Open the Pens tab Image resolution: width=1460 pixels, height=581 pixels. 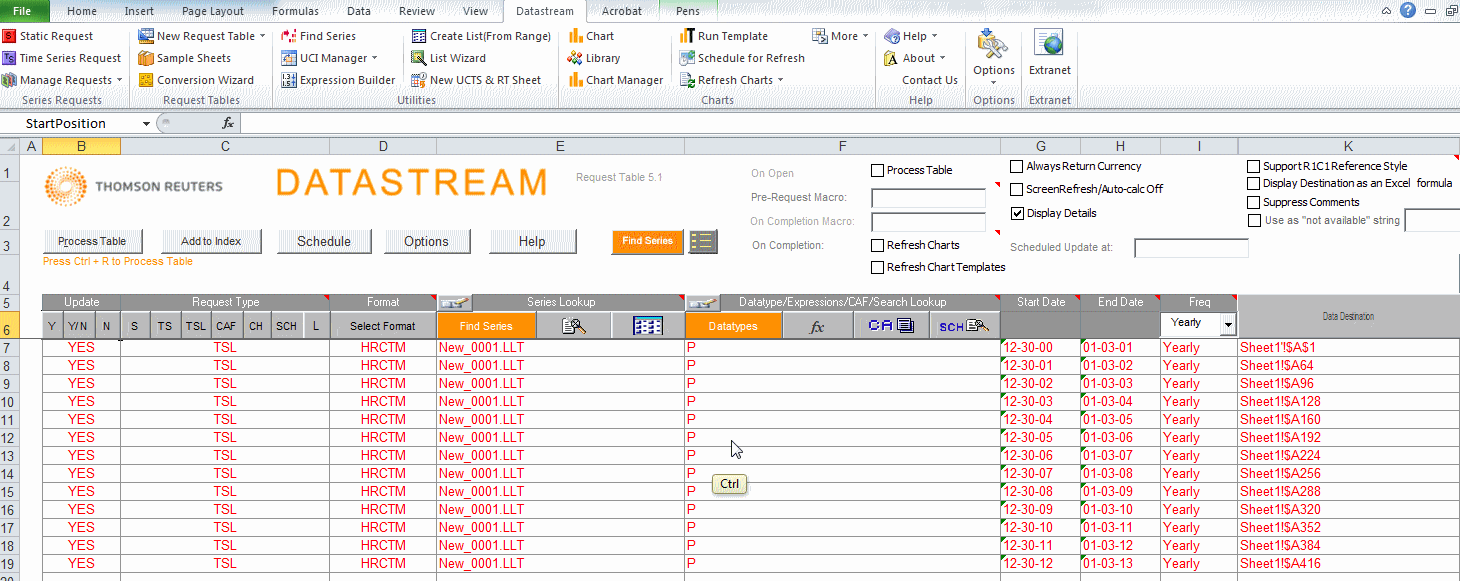(688, 11)
